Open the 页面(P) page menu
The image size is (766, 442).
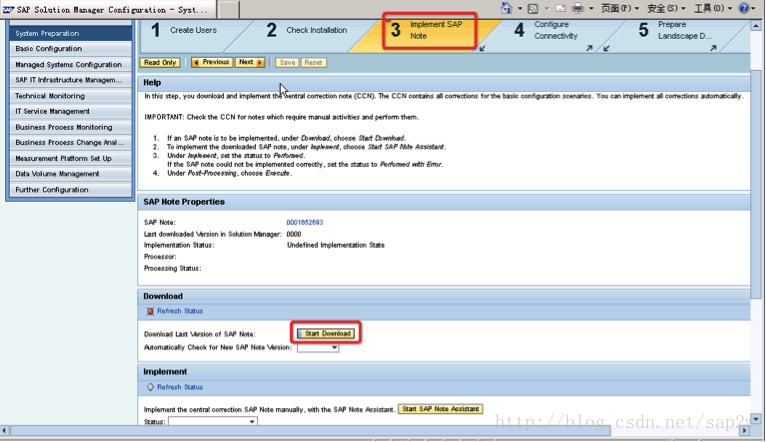coord(620,8)
